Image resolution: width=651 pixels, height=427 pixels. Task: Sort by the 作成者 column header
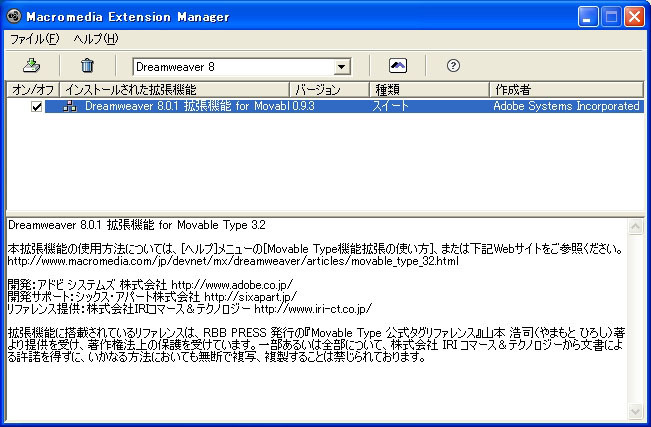[x=566, y=89]
